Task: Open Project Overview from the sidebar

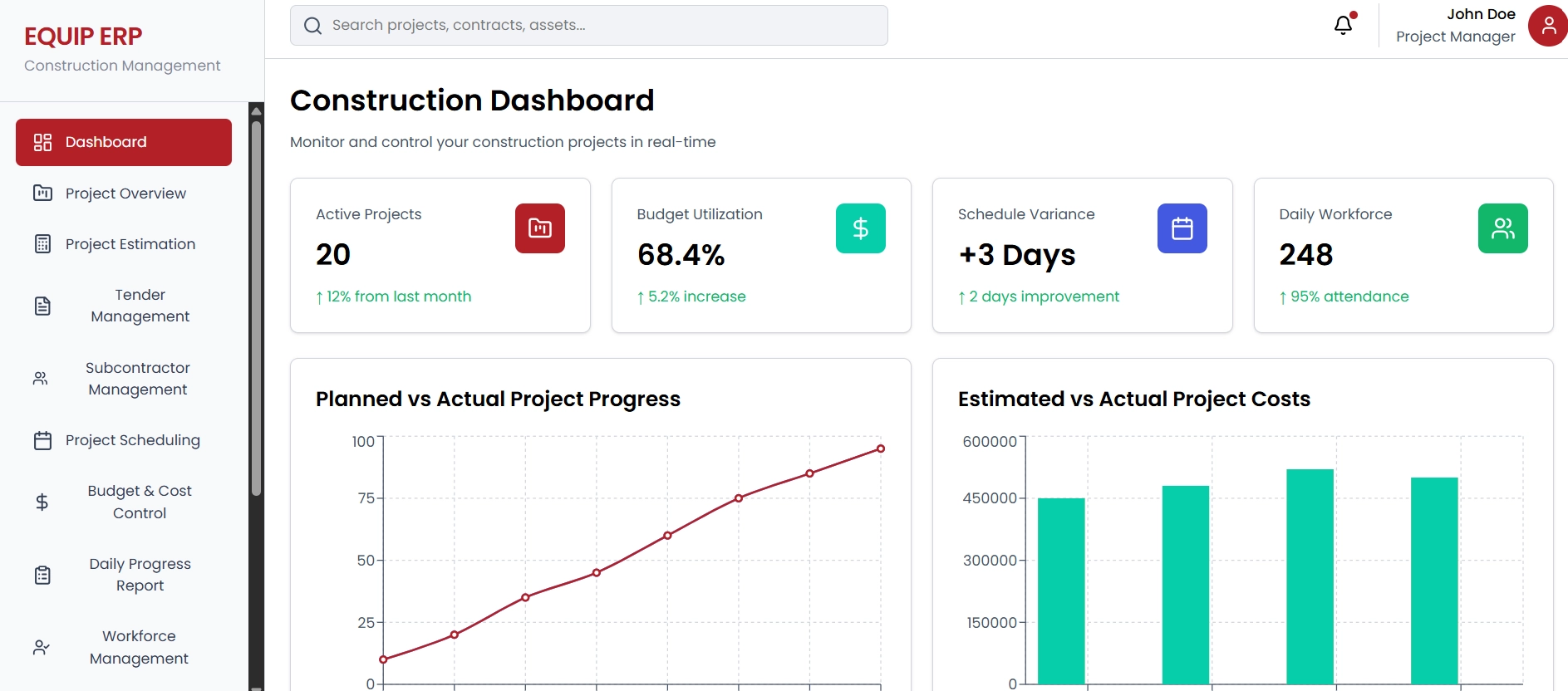Action: click(125, 194)
